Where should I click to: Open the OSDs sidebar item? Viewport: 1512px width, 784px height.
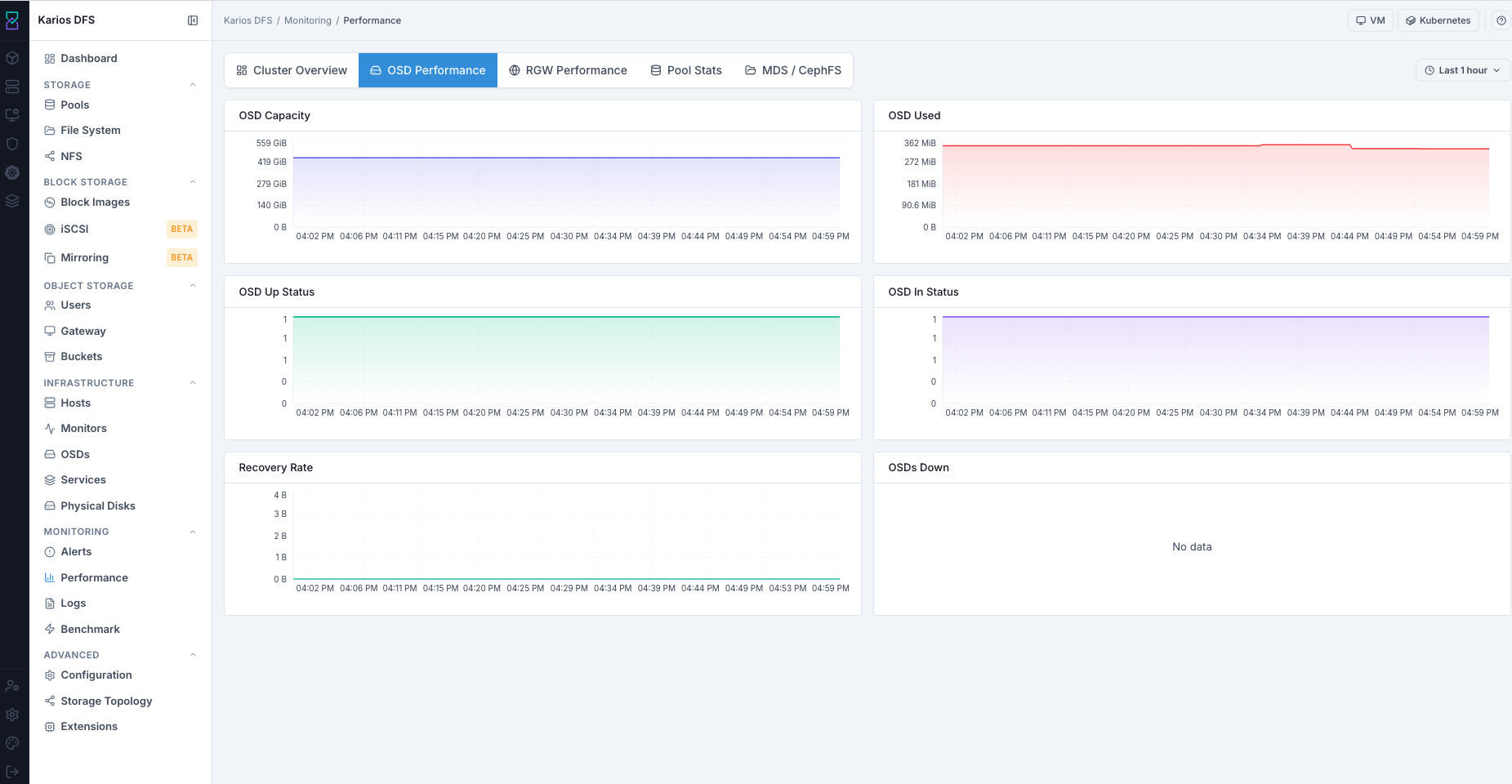pyautogui.click(x=121, y=455)
